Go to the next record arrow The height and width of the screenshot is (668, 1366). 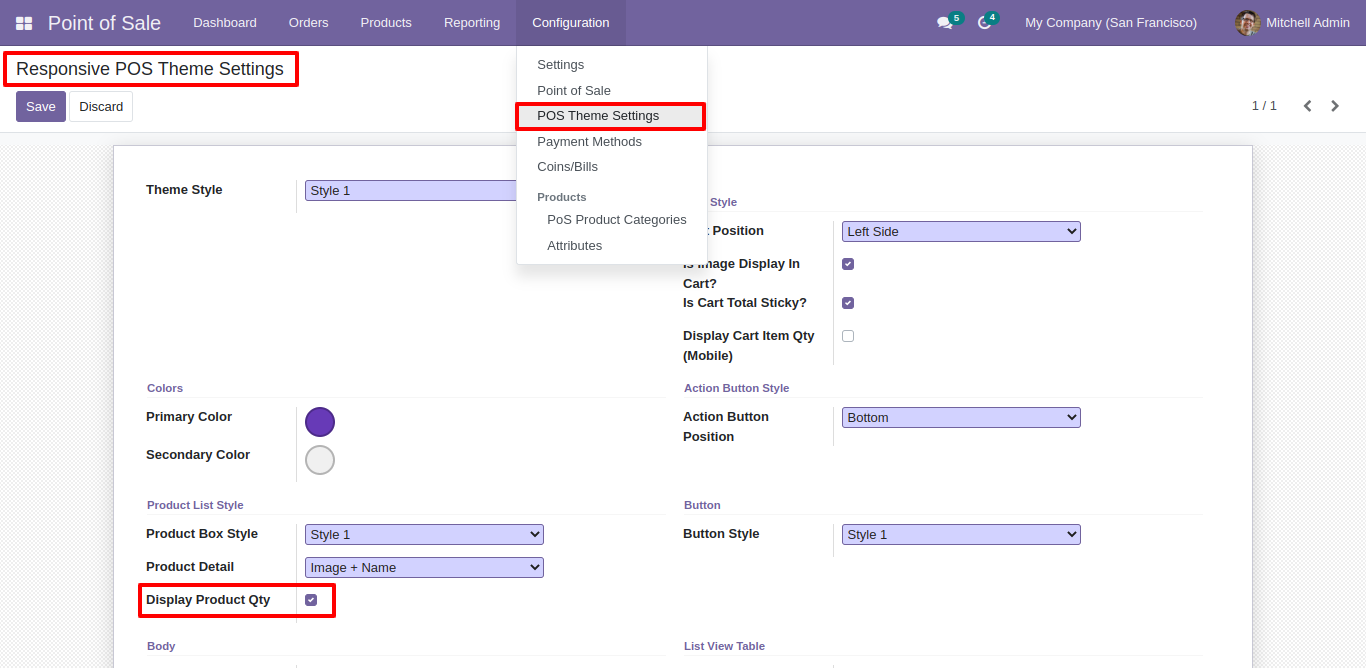click(1335, 106)
